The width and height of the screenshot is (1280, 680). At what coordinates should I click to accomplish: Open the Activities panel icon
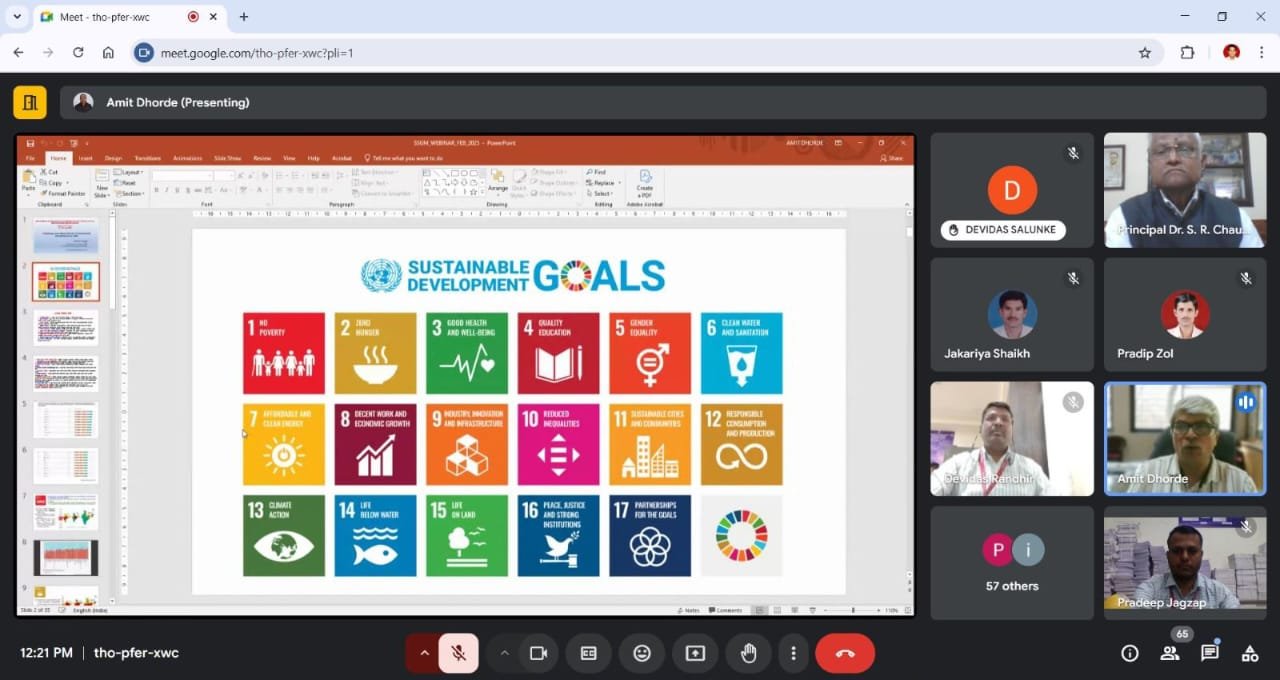(1250, 653)
